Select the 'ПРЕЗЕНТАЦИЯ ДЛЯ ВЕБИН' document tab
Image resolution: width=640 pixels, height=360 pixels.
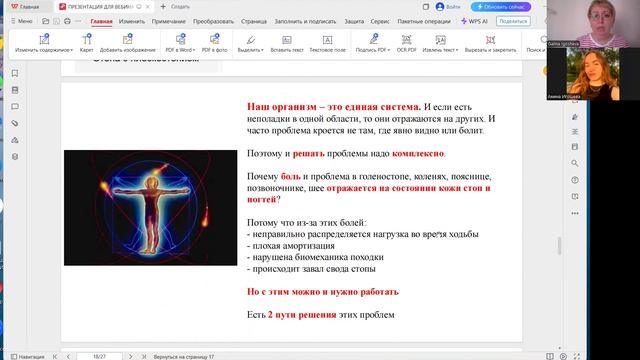pyautogui.click(x=100, y=7)
